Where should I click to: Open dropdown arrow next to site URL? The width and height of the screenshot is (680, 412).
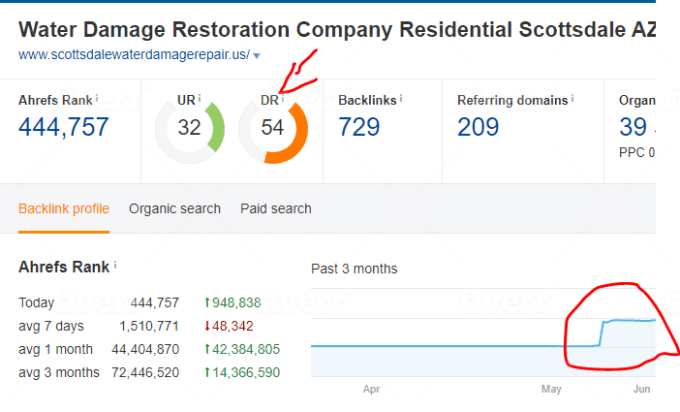click(x=257, y=56)
